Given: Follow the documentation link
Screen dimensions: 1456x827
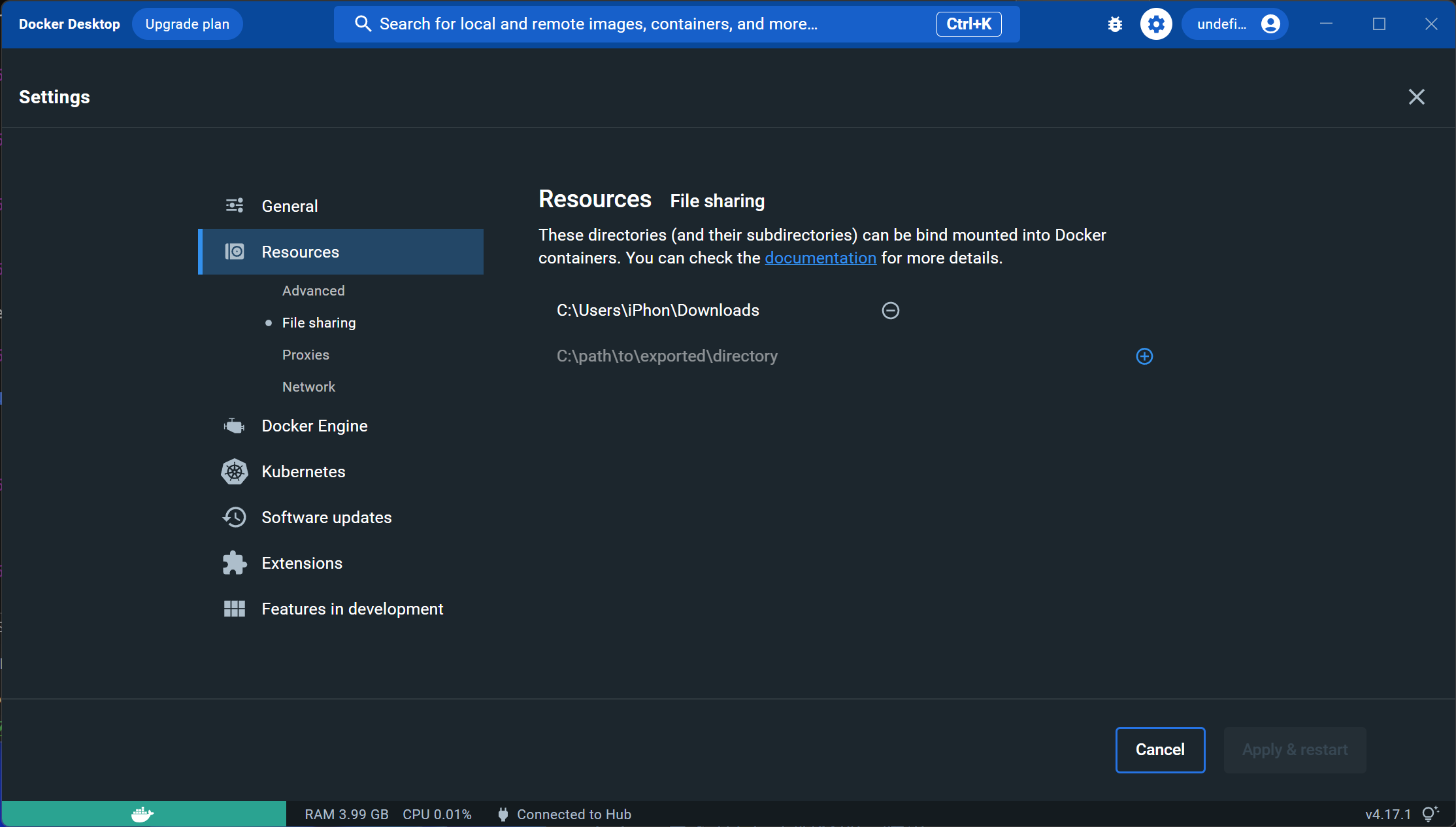Looking at the screenshot, I should [820, 258].
